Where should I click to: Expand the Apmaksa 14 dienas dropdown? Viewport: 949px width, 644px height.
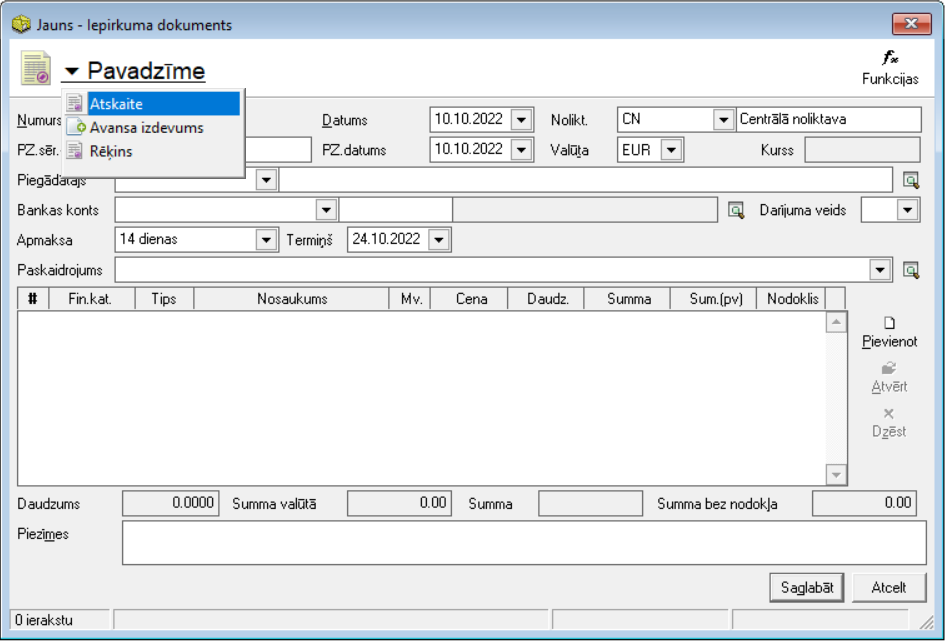coord(266,240)
